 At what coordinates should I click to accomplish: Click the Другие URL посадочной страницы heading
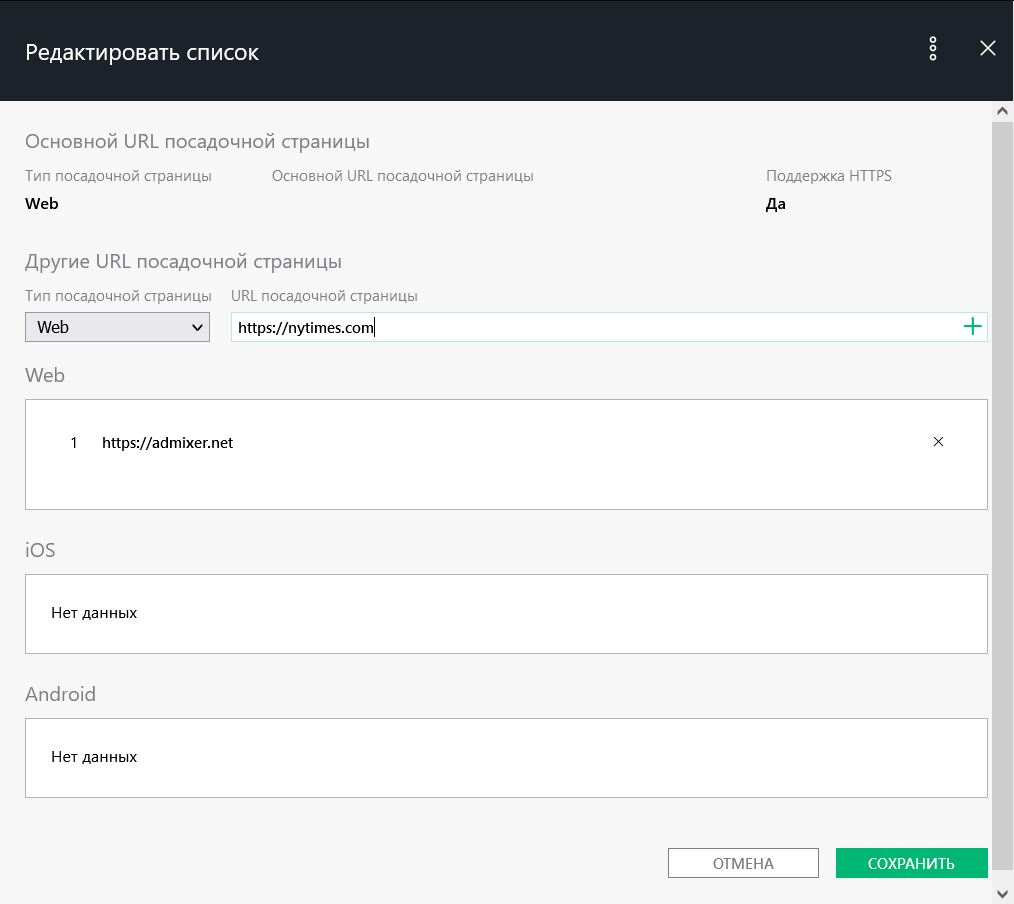point(183,262)
